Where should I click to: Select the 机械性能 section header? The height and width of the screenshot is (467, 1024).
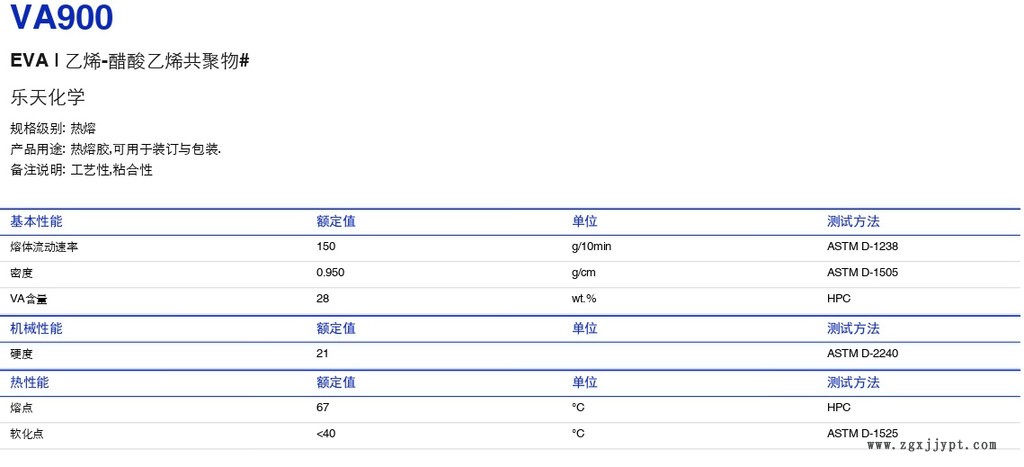[x=36, y=328]
